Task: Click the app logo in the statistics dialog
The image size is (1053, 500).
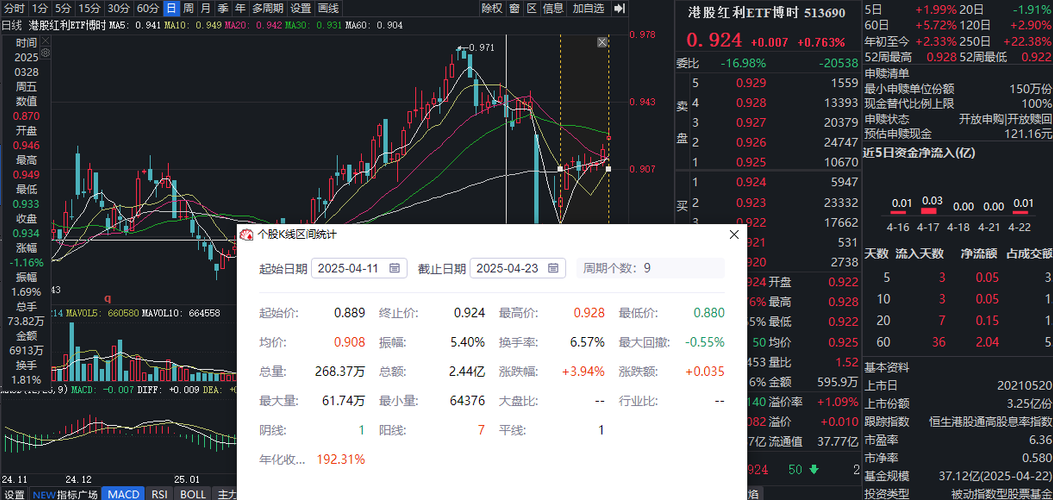Action: 245,234
